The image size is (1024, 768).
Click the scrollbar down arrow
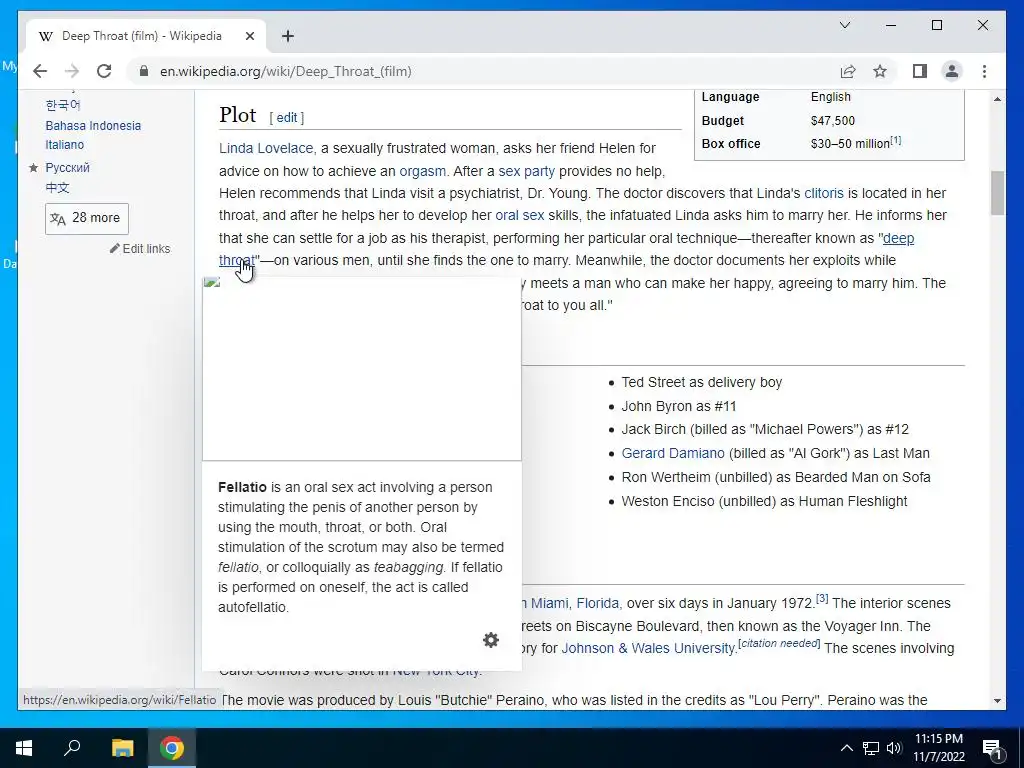[x=997, y=701]
